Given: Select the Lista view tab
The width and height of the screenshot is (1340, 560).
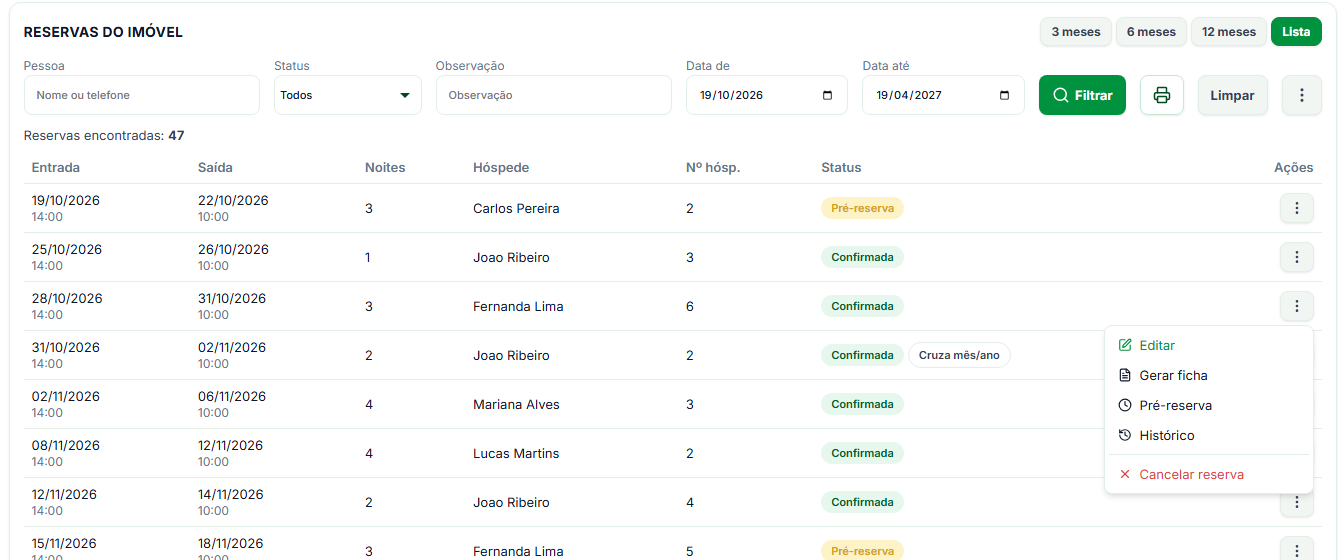Looking at the screenshot, I should pos(1296,32).
